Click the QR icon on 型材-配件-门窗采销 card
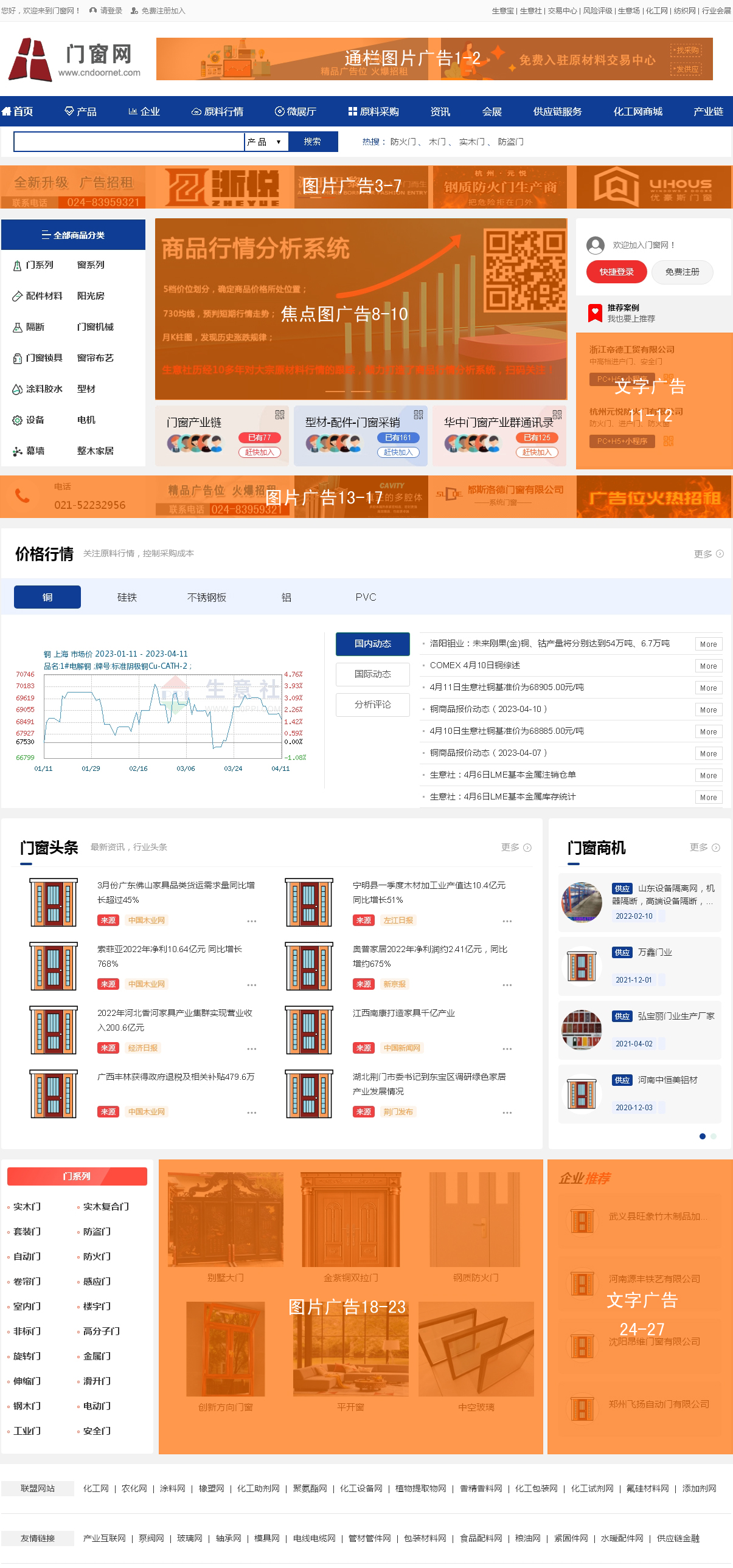The width and height of the screenshot is (733, 1568). click(419, 415)
